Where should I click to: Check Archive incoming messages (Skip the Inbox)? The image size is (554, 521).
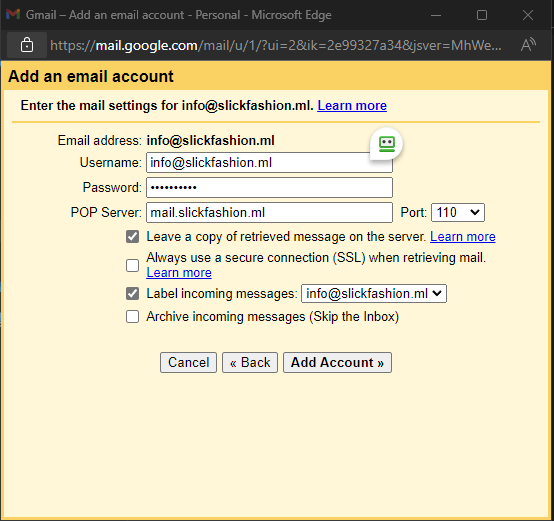coord(132,316)
